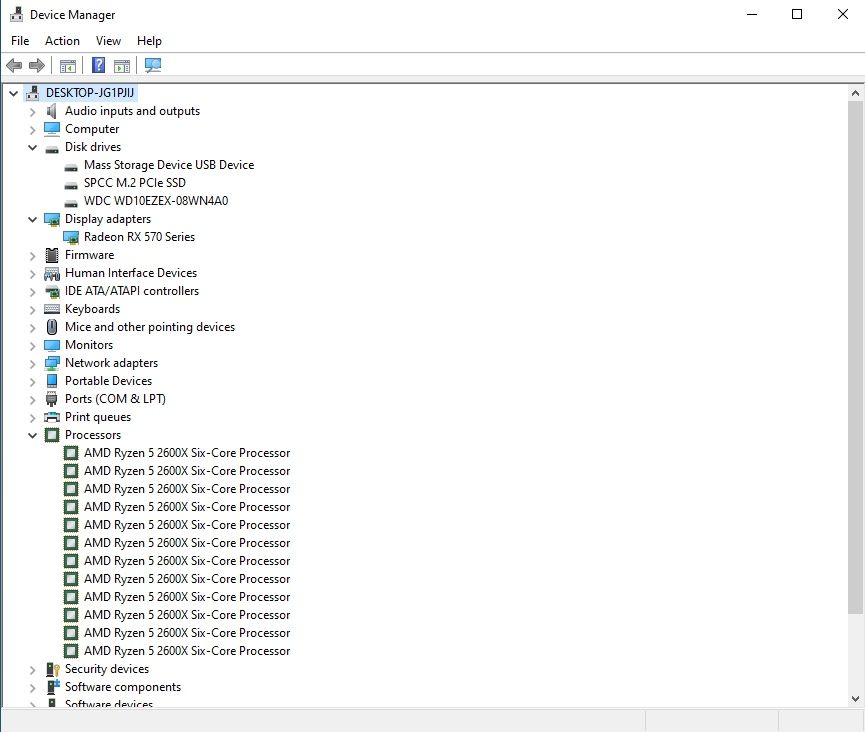Select Software components label
The height and width of the screenshot is (732, 865).
point(123,687)
